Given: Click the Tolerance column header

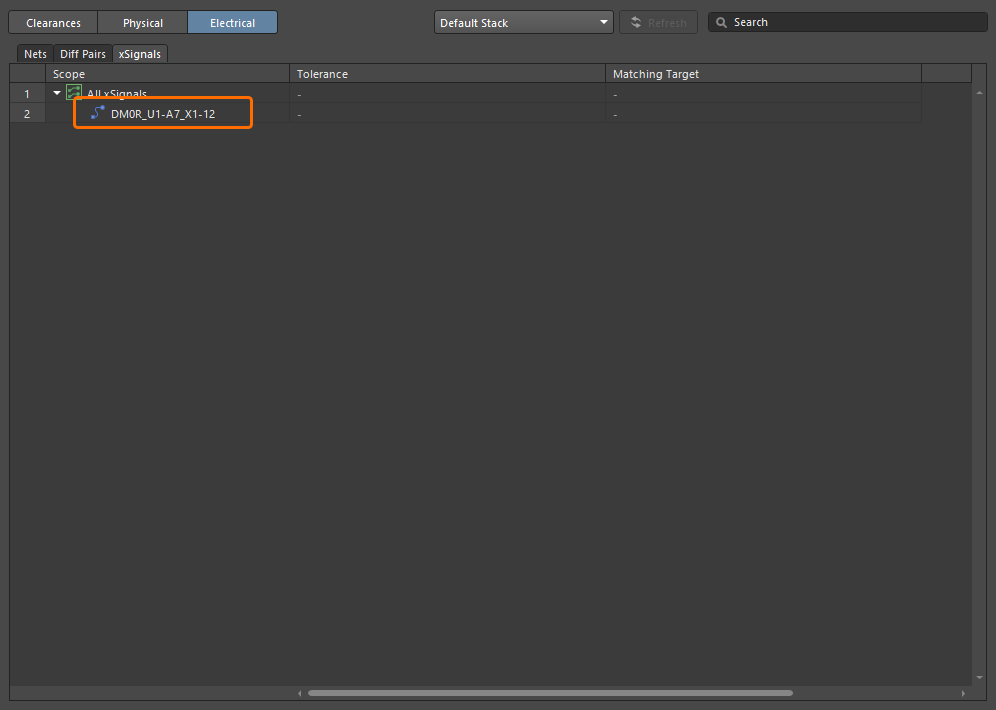Looking at the screenshot, I should tap(447, 74).
